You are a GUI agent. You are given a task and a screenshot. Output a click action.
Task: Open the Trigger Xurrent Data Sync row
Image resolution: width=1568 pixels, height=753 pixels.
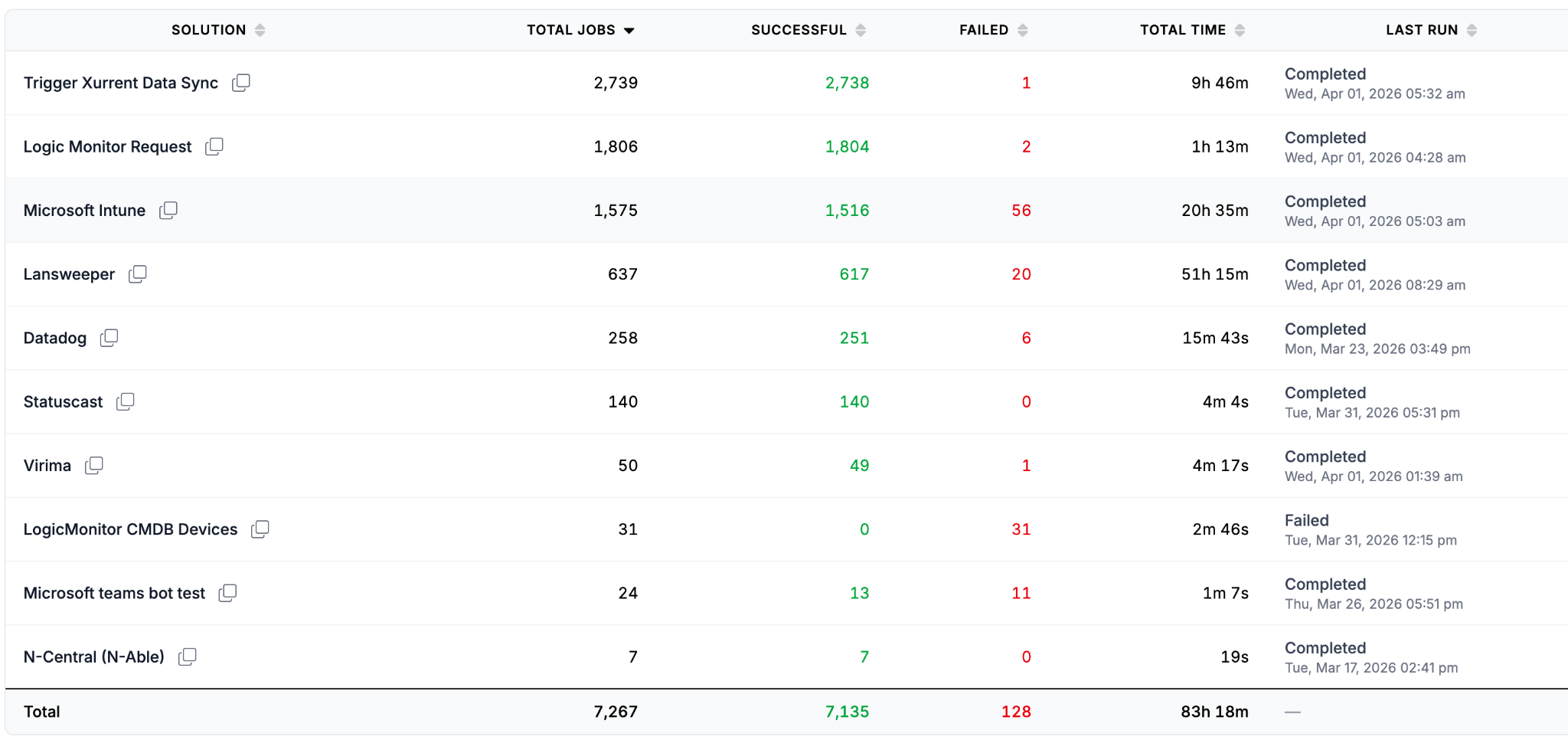tap(786, 83)
